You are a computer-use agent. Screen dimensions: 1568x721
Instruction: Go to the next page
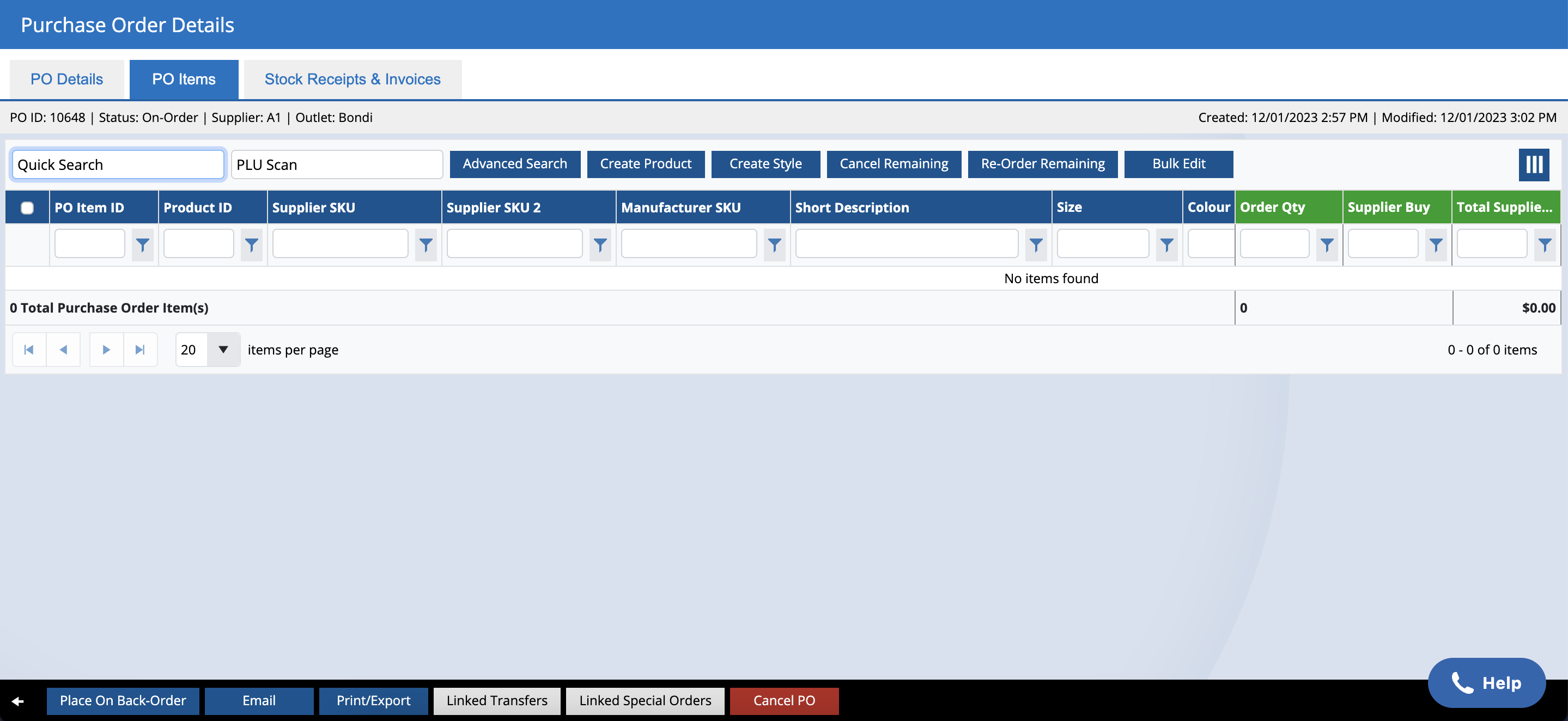pos(107,349)
